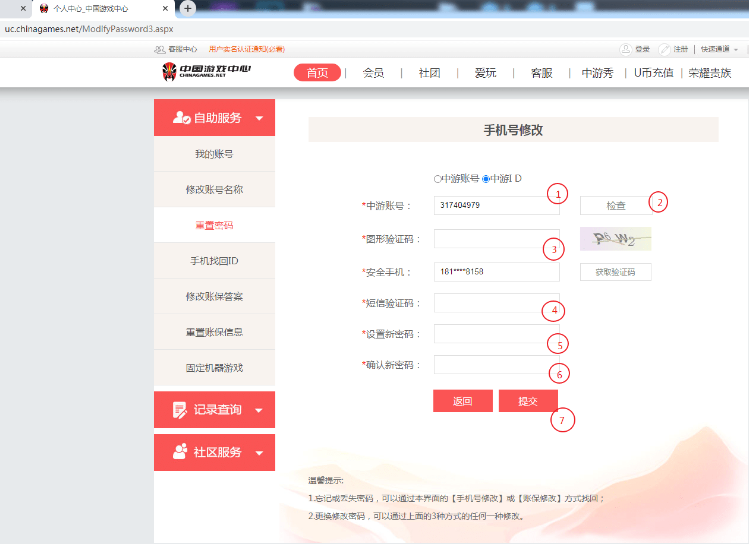This screenshot has width=750, height=544.
Task: Refresh the captcha image
Action: pos(615,238)
